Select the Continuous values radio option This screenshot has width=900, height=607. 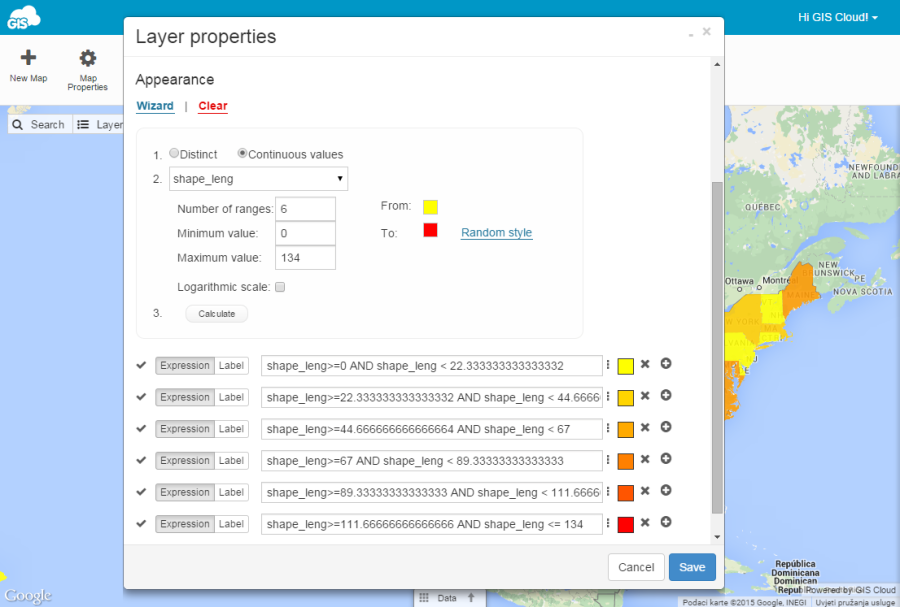click(x=242, y=153)
